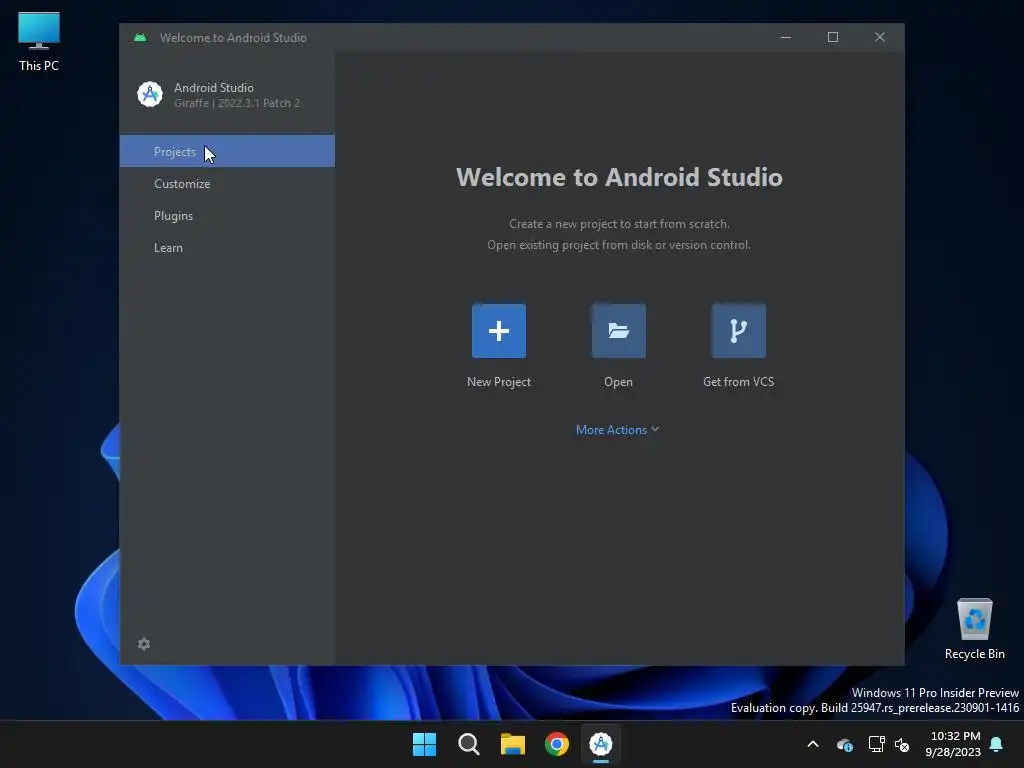The width and height of the screenshot is (1024, 768).
Task: Click the muted volume tray icon
Action: pyautogui.click(x=902, y=744)
